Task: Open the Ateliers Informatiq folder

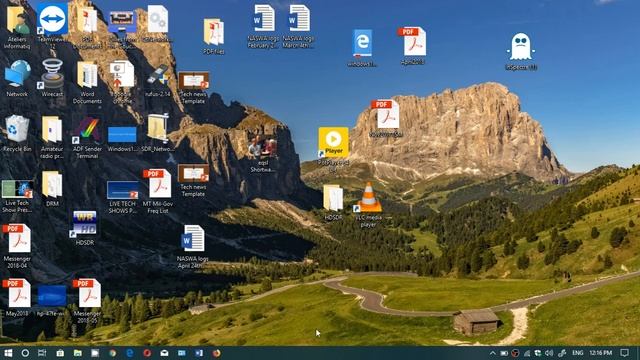Action: [x=17, y=27]
